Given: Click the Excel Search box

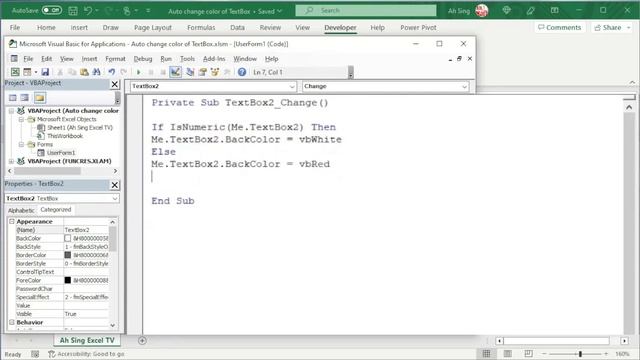Looking at the screenshot, I should (366, 11).
